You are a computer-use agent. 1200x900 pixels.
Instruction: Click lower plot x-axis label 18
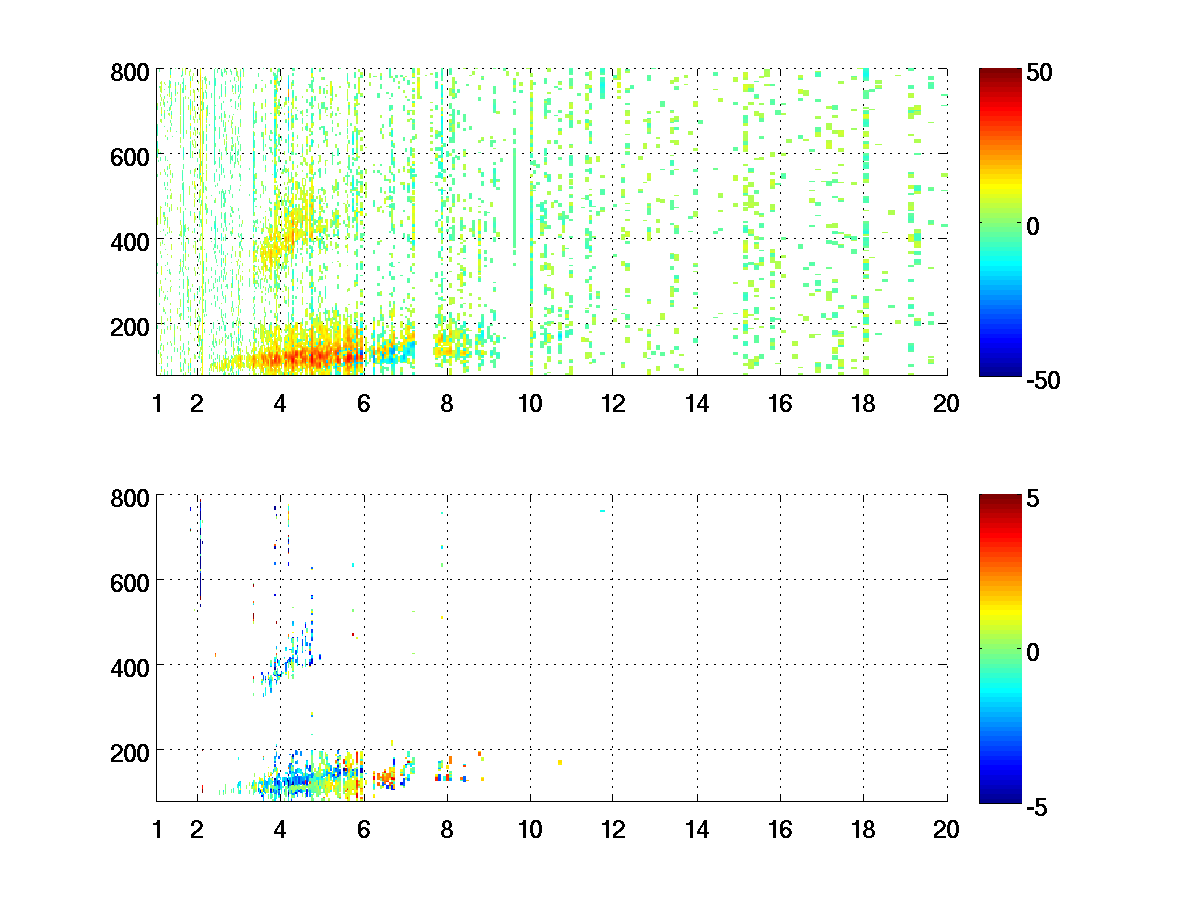pos(863,829)
